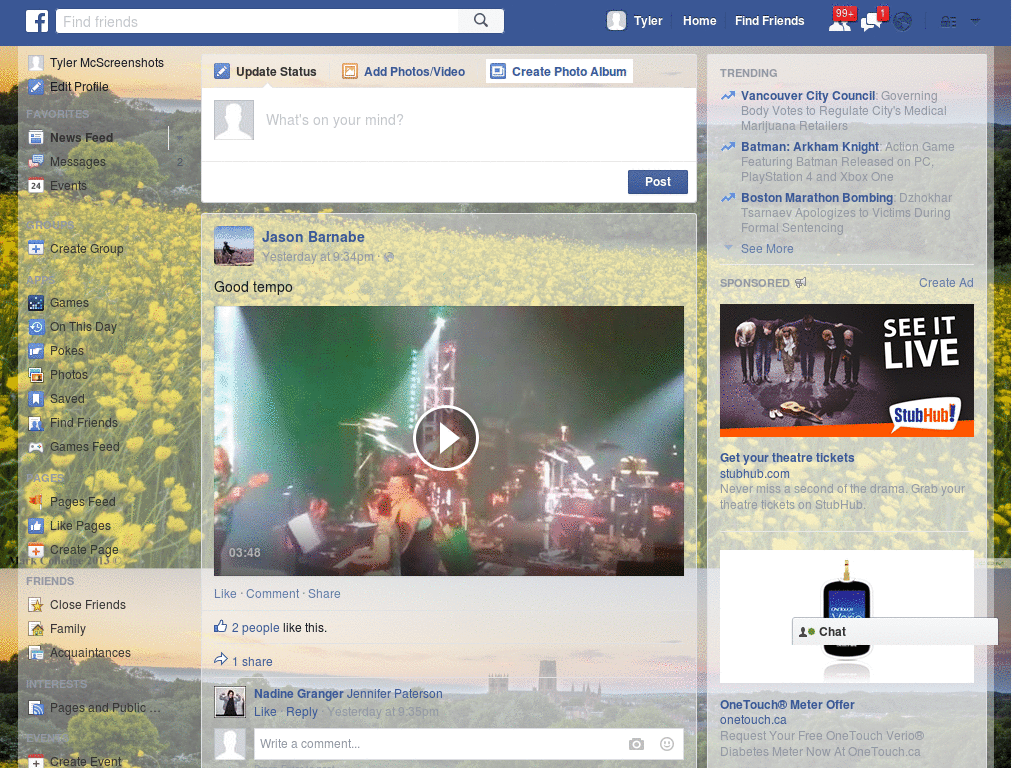
Task: Click the magnifier search button
Action: pyautogui.click(x=481, y=21)
